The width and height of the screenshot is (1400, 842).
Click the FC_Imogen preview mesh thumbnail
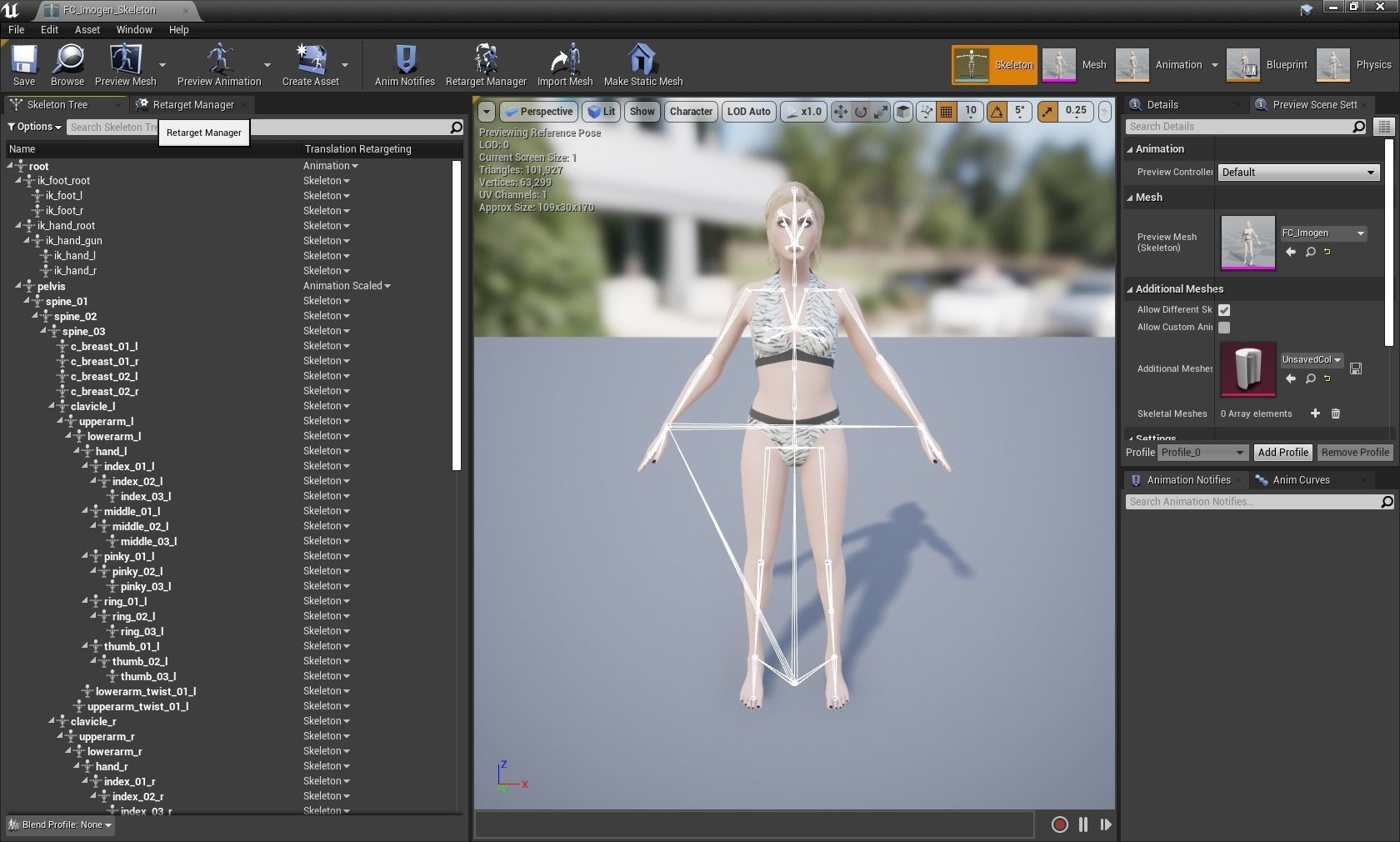pyautogui.click(x=1247, y=243)
